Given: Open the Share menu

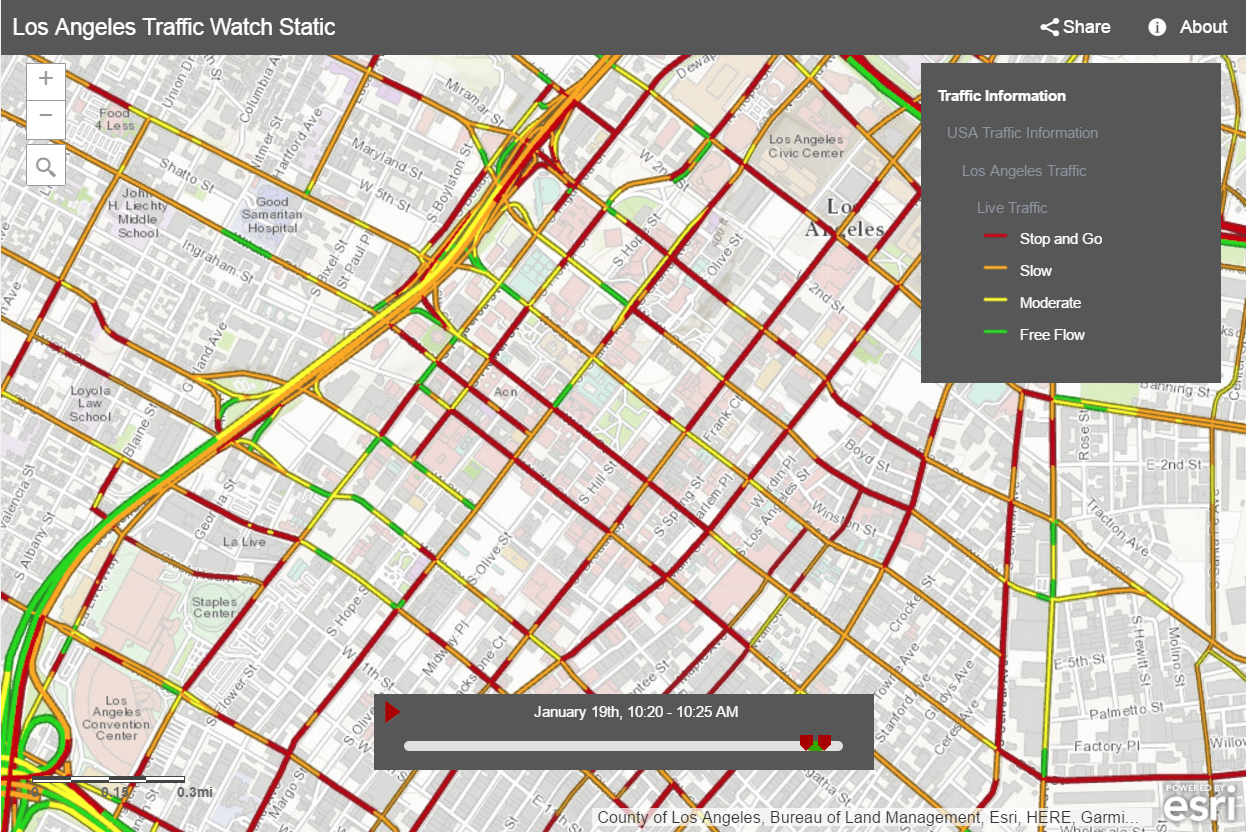Looking at the screenshot, I should click(1075, 27).
